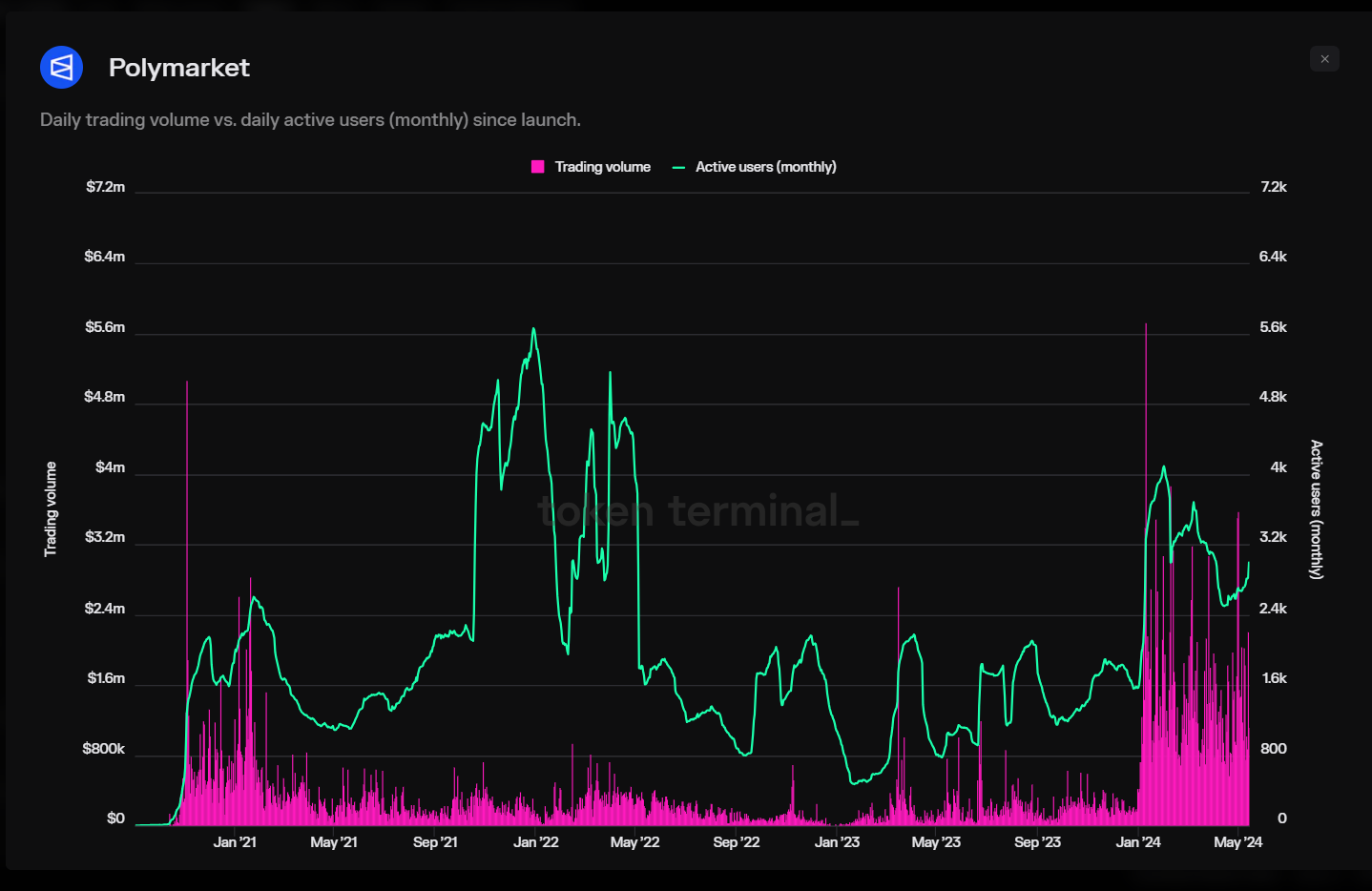
Task: Click the blue Polymarket logo icon
Action: [x=62, y=68]
